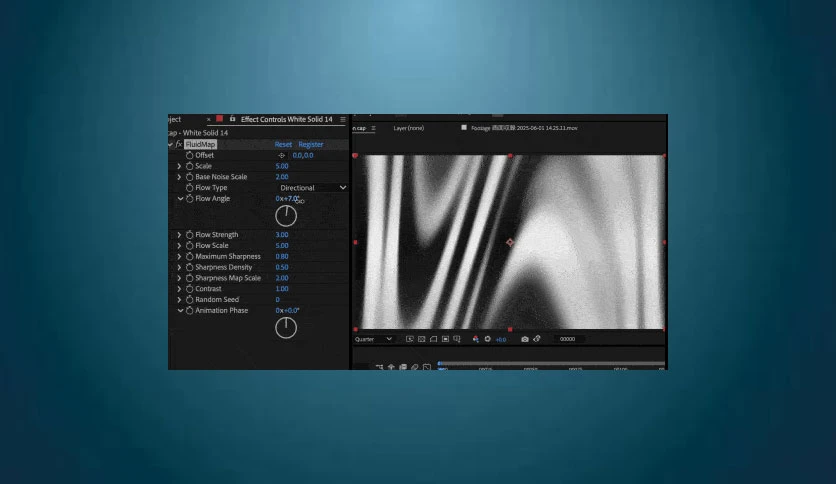Click Sharpness Density value 0.50
The height and width of the screenshot is (484, 836).
click(x=282, y=267)
